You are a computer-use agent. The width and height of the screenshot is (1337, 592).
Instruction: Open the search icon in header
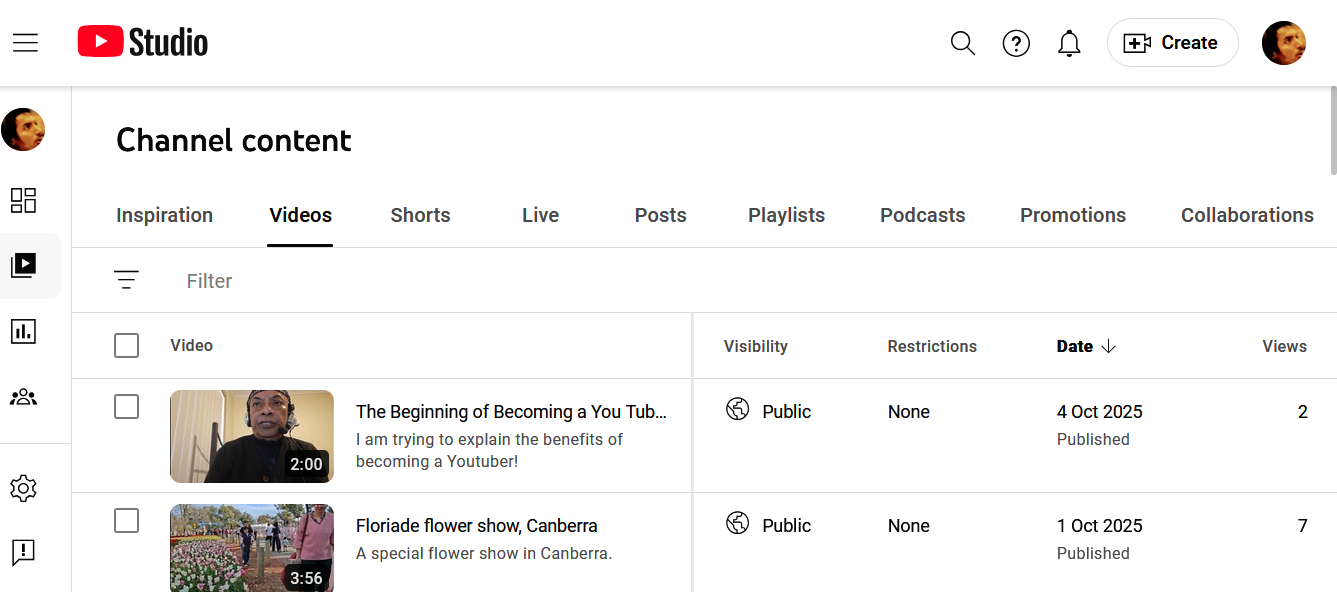(x=962, y=43)
